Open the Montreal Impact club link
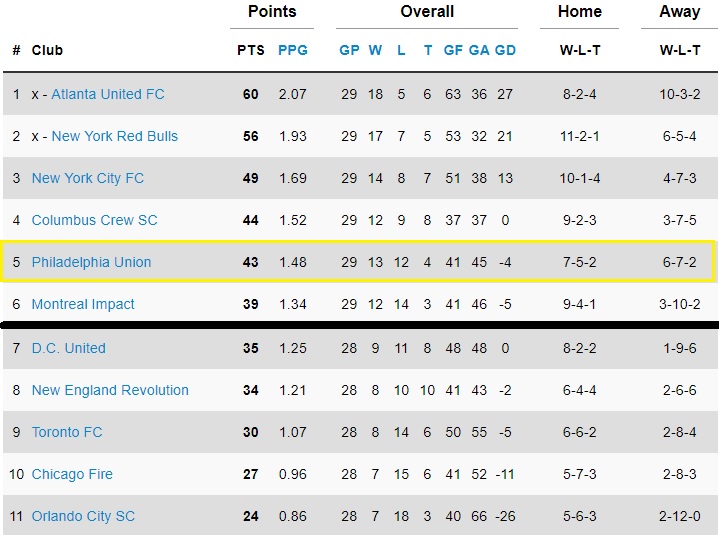The width and height of the screenshot is (719, 535). click(x=83, y=304)
